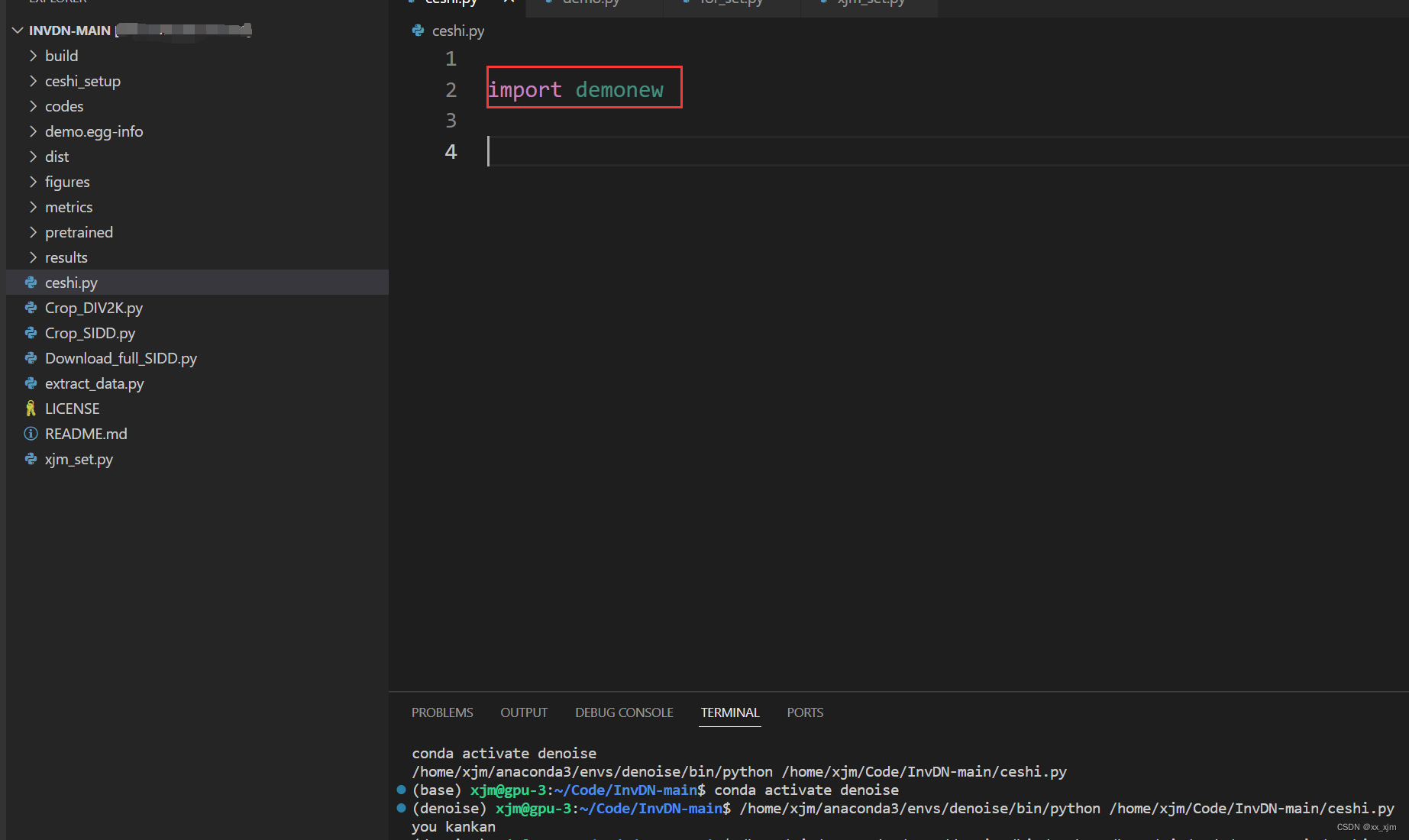1409x840 pixels.
Task: Expand the pretrained folder
Action: 33,231
